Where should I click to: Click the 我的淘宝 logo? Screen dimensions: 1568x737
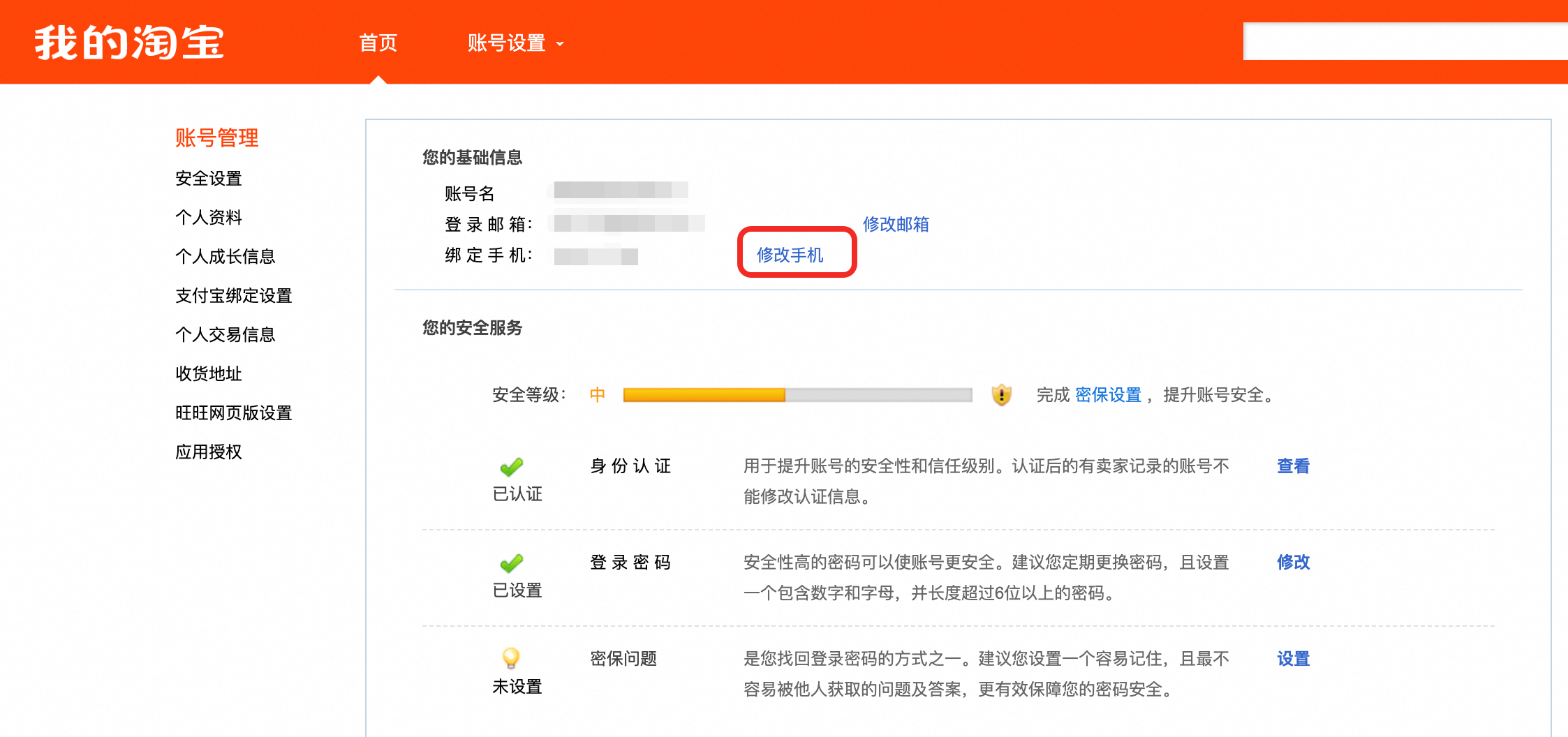[129, 43]
